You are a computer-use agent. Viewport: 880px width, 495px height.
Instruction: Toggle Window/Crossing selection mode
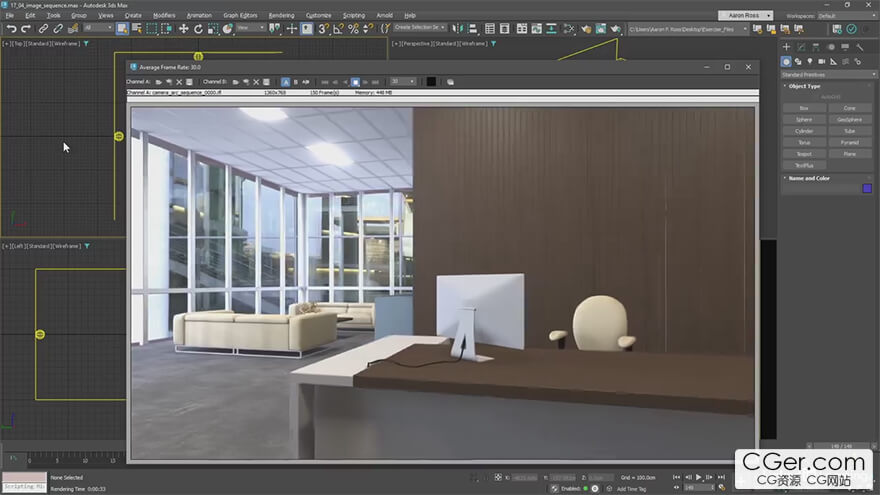[x=166, y=29]
